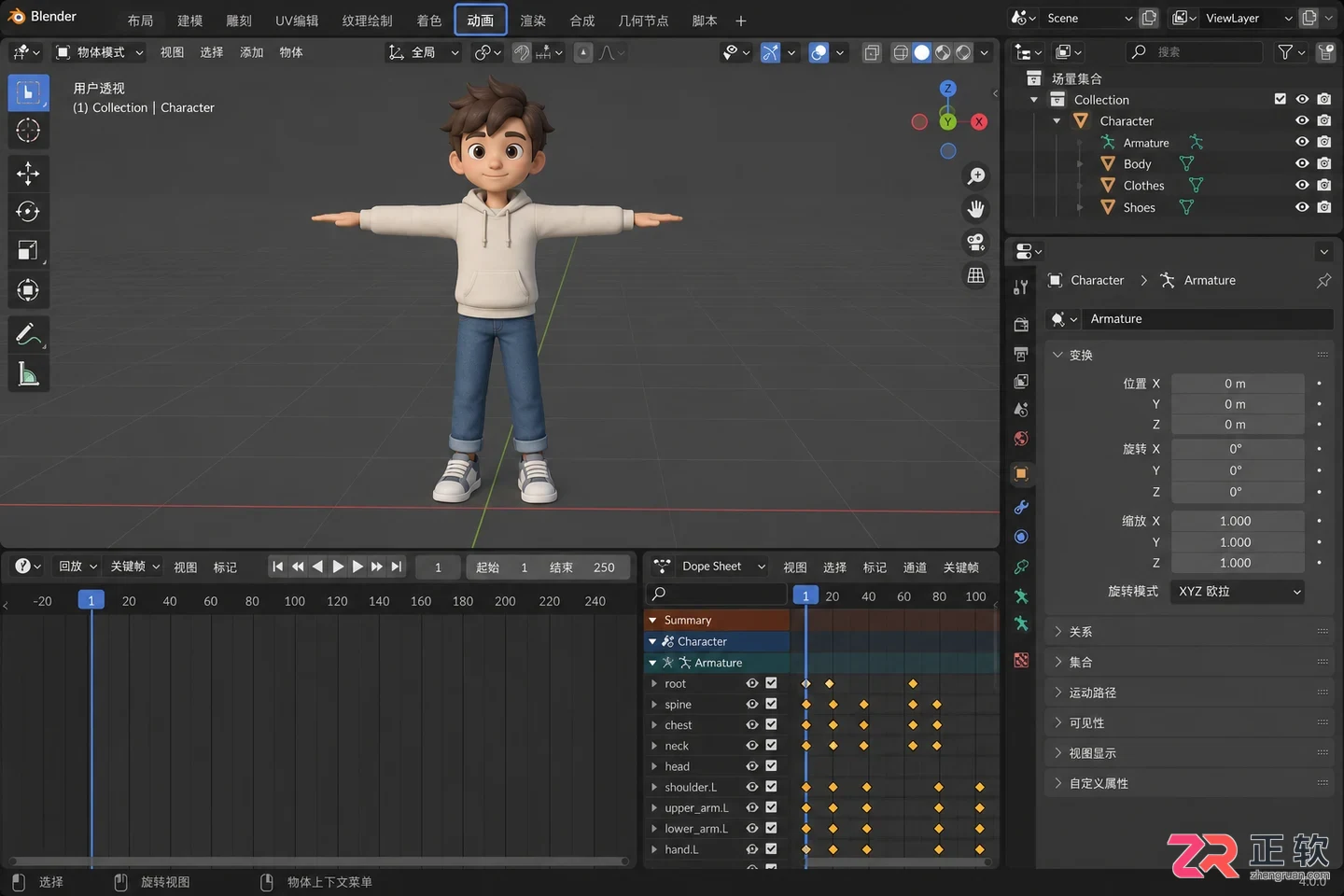Activate the Scale tool
Viewport: 1344px width, 896px height.
tap(28, 250)
